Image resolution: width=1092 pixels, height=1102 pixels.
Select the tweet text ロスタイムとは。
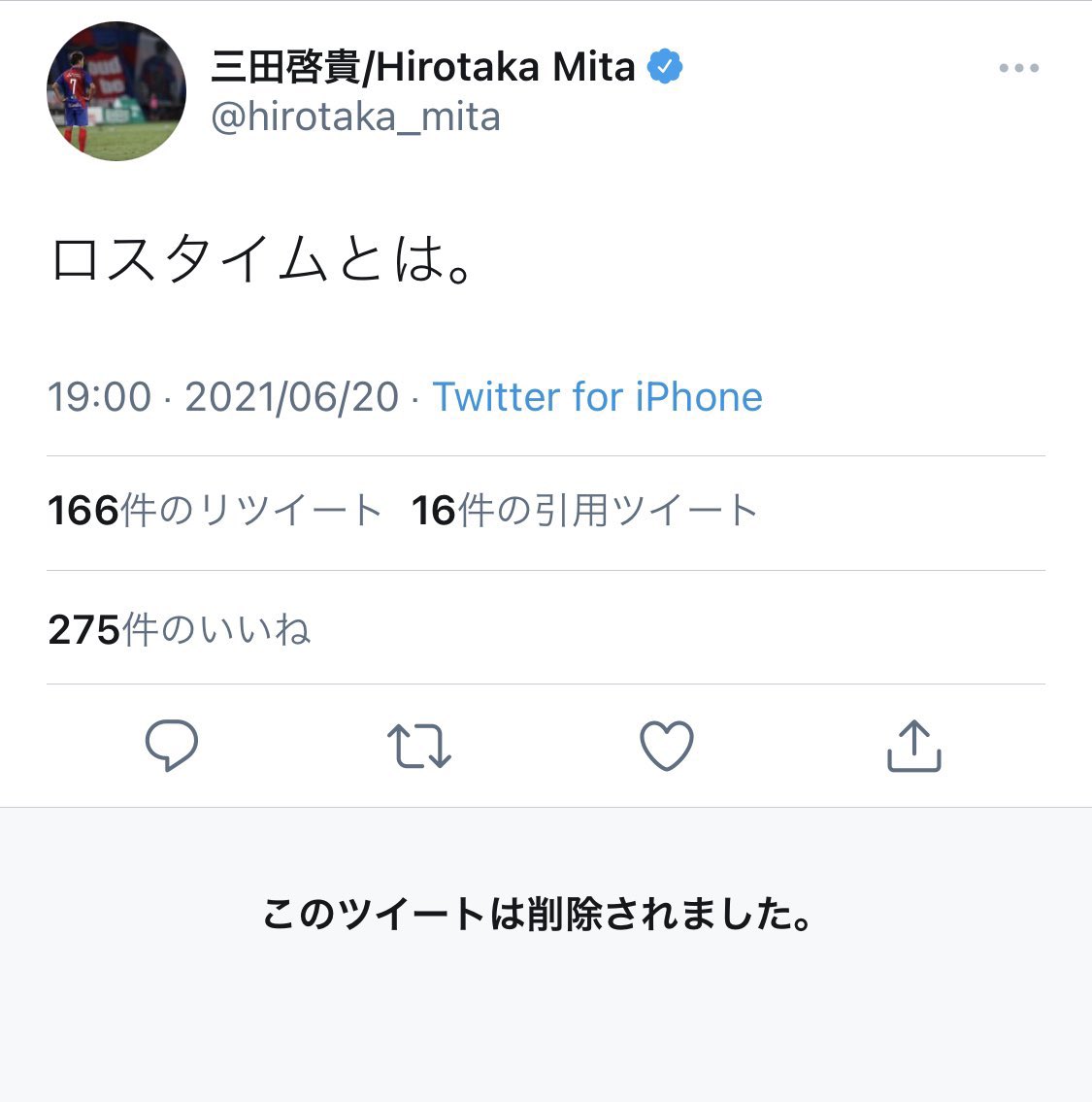(x=262, y=259)
